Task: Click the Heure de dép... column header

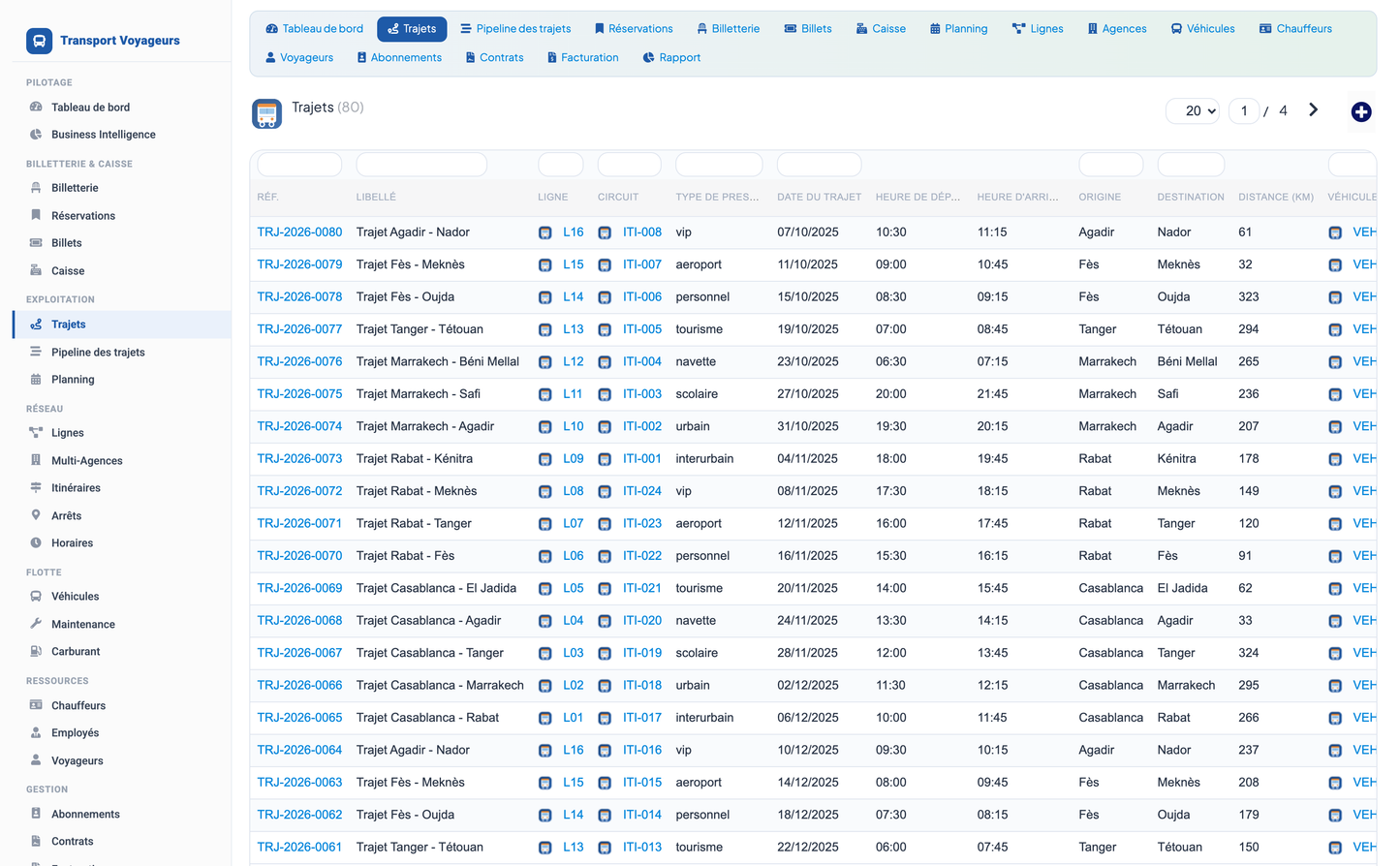Action: (x=918, y=197)
